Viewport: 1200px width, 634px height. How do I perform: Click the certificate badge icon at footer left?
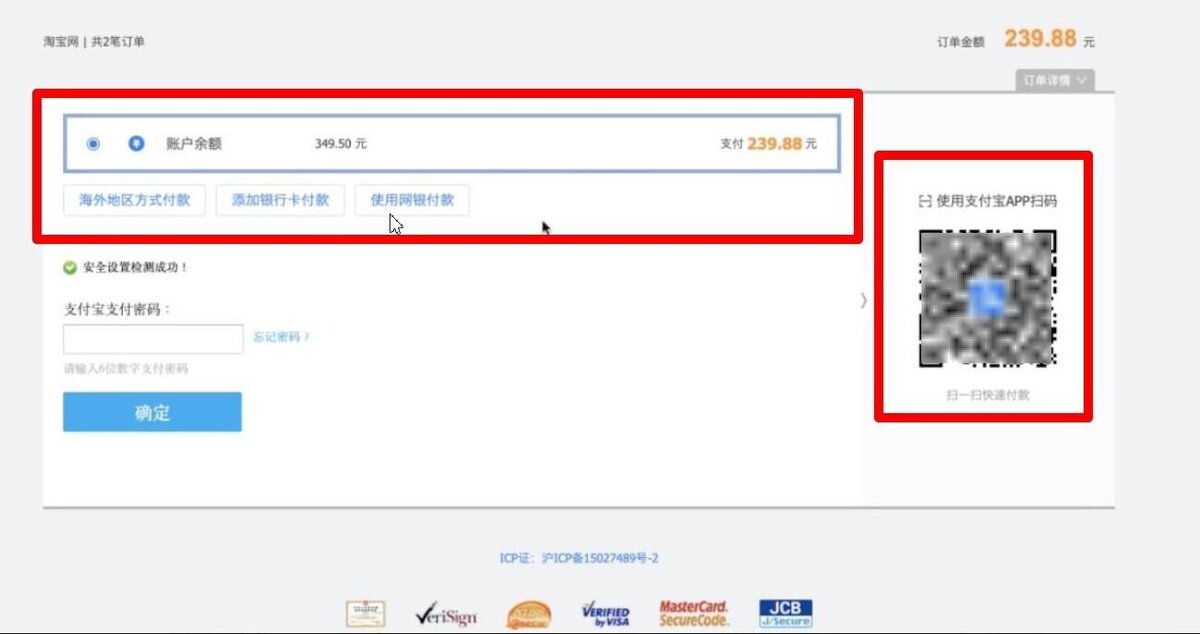366,614
